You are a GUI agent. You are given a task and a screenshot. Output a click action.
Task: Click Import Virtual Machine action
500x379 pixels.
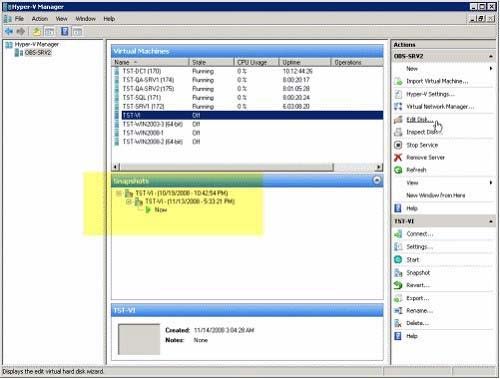pyautogui.click(x=437, y=81)
